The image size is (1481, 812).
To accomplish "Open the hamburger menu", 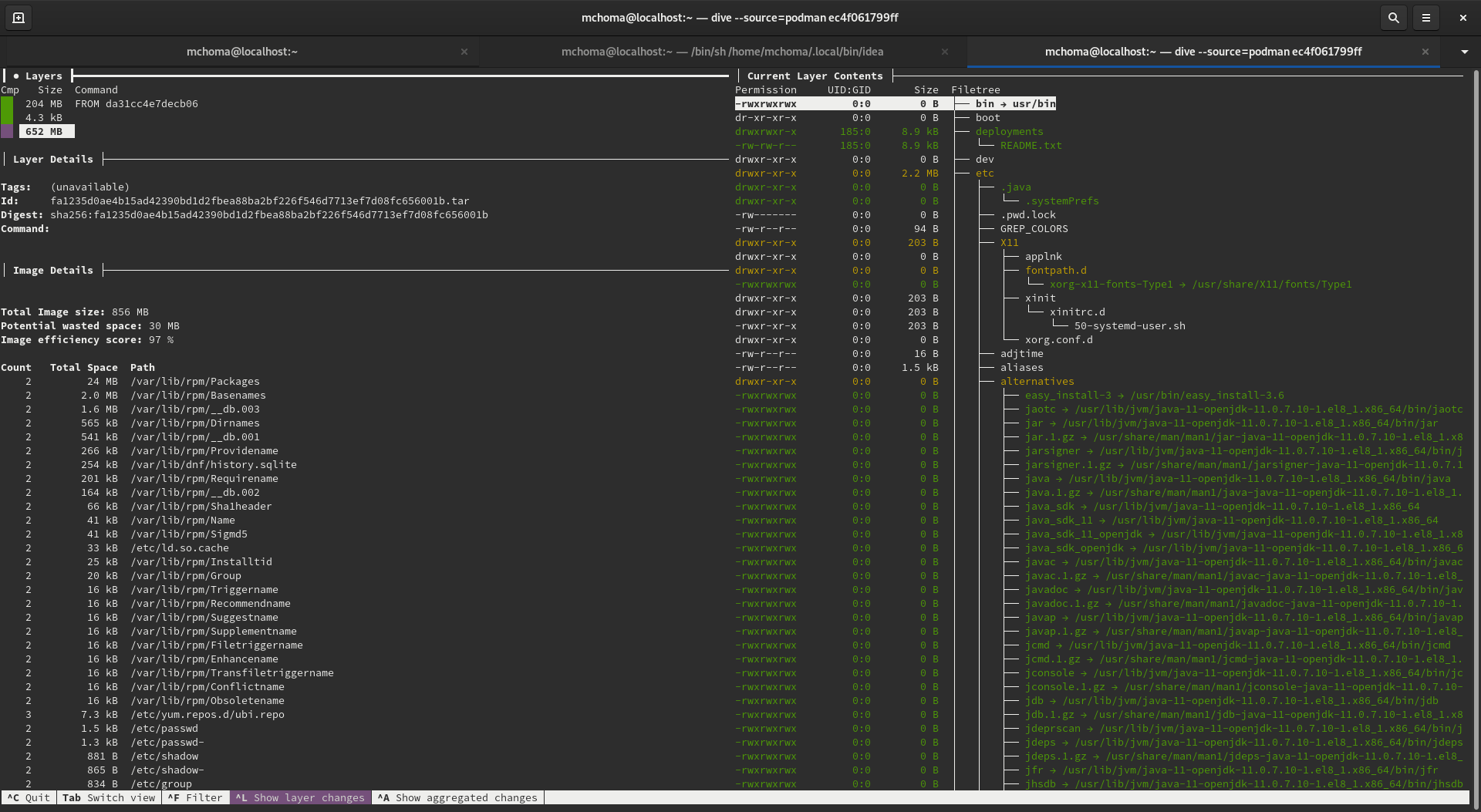I will [x=1426, y=18].
